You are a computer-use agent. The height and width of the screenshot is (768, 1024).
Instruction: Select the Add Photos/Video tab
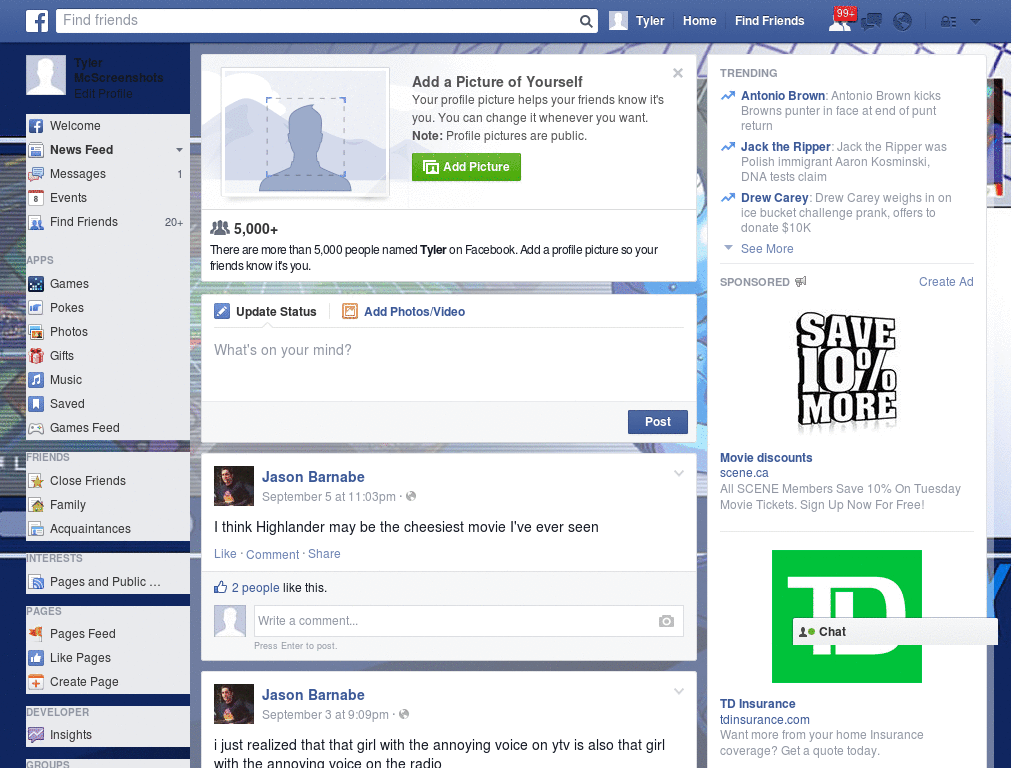click(404, 312)
